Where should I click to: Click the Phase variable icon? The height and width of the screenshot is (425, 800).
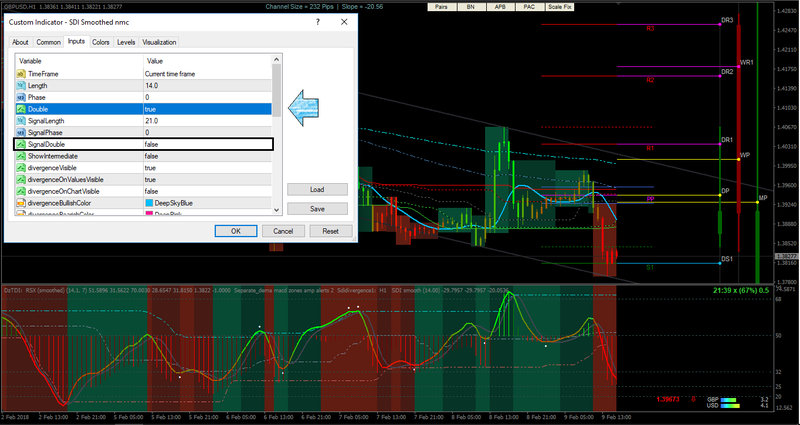[20, 97]
